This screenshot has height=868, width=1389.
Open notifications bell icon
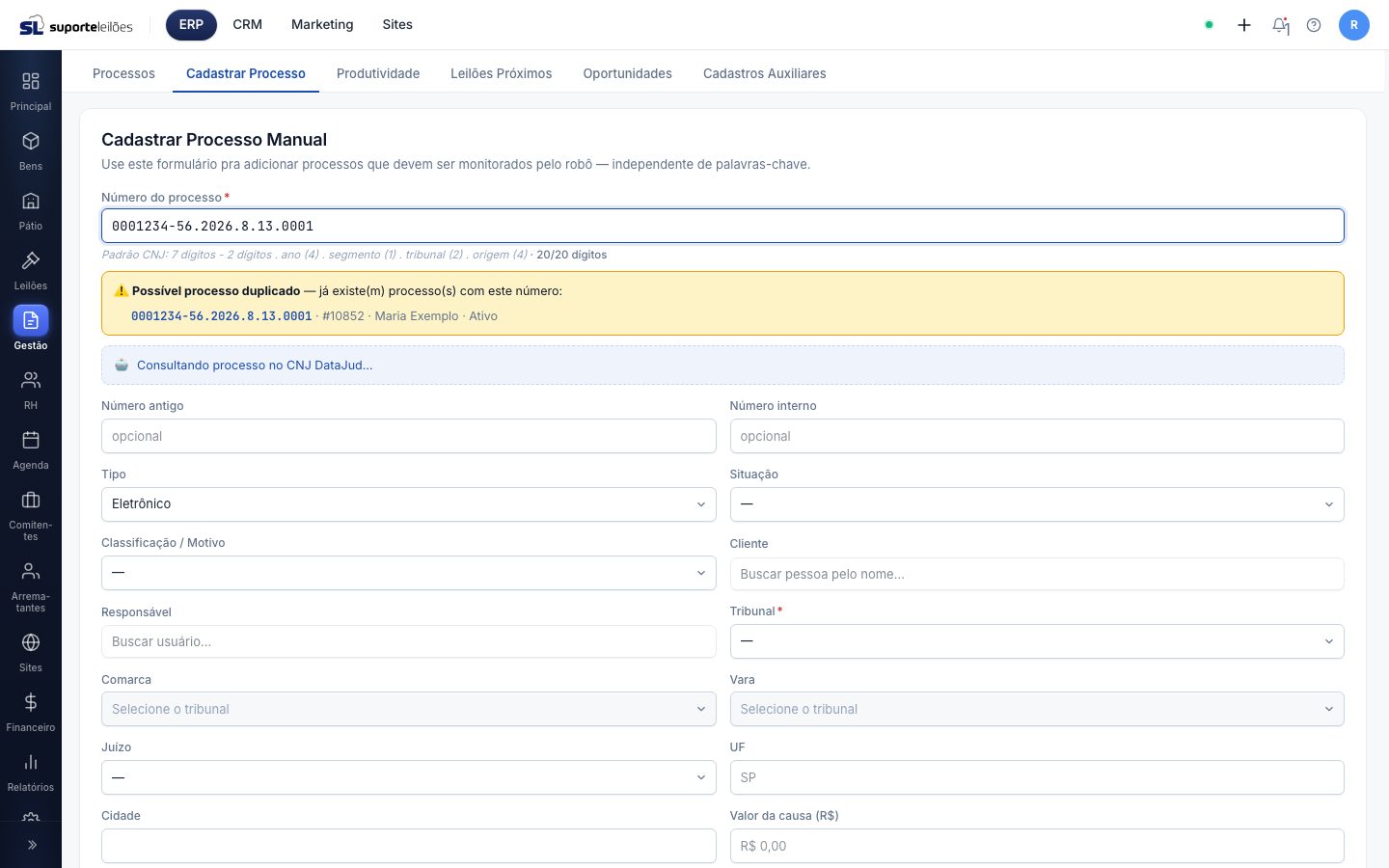point(1280,25)
